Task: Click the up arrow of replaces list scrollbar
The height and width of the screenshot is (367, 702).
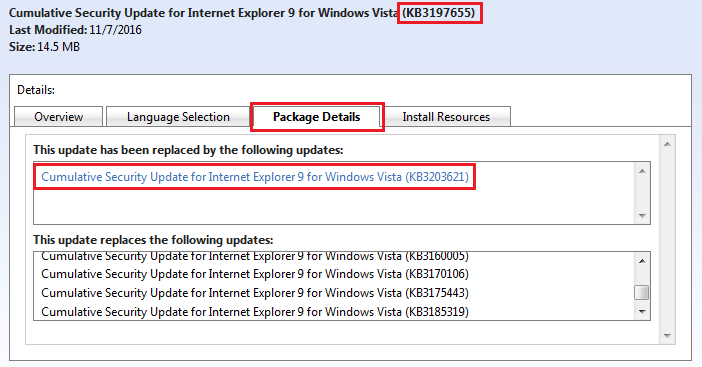Action: pos(642,261)
